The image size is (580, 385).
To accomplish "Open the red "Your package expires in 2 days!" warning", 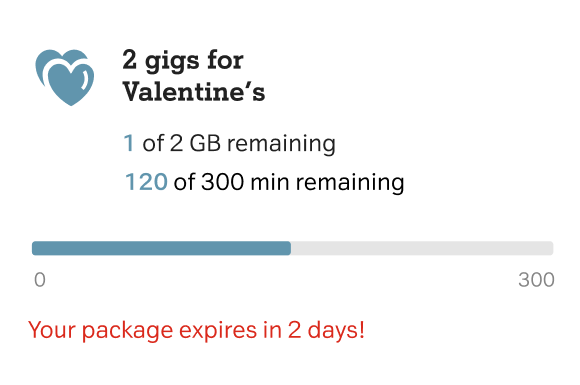I will [x=196, y=330].
